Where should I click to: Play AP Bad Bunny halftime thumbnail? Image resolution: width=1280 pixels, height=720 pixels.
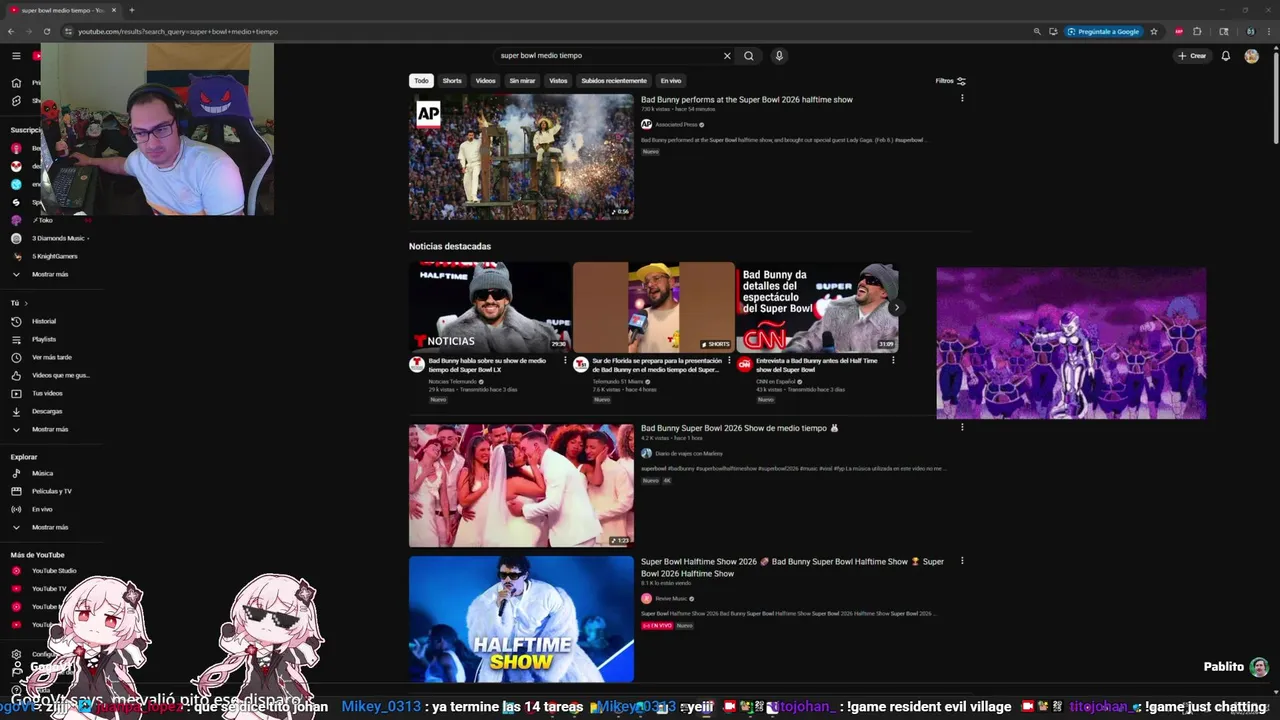click(x=521, y=157)
